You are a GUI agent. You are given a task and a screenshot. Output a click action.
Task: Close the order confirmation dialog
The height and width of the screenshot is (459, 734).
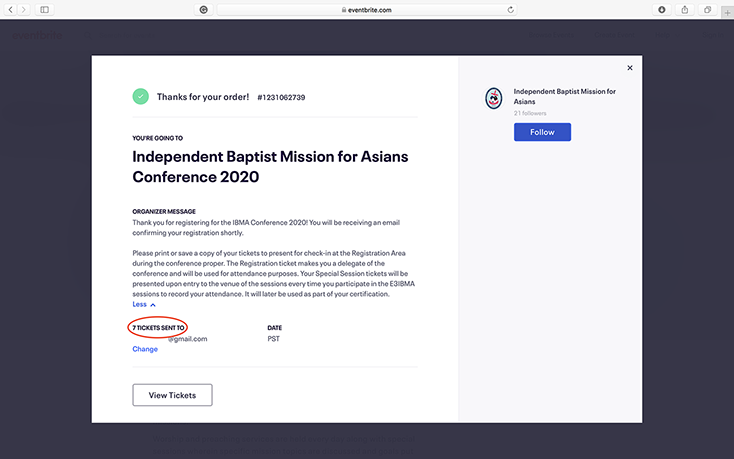pyautogui.click(x=630, y=68)
